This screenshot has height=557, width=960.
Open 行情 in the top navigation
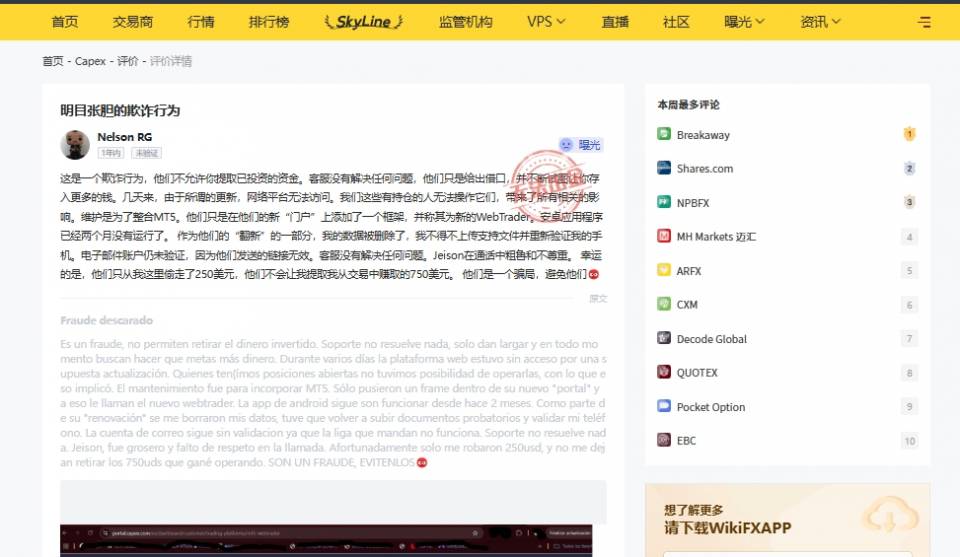coord(201,22)
